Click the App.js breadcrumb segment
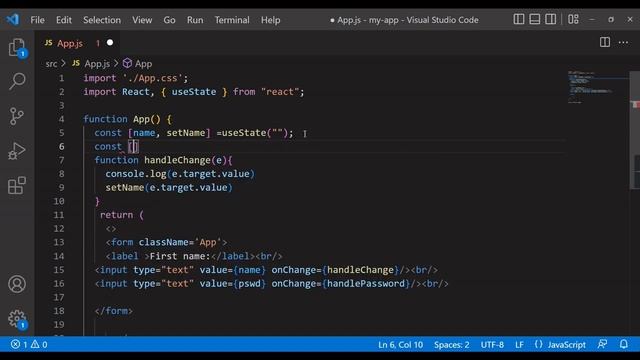 (97, 64)
